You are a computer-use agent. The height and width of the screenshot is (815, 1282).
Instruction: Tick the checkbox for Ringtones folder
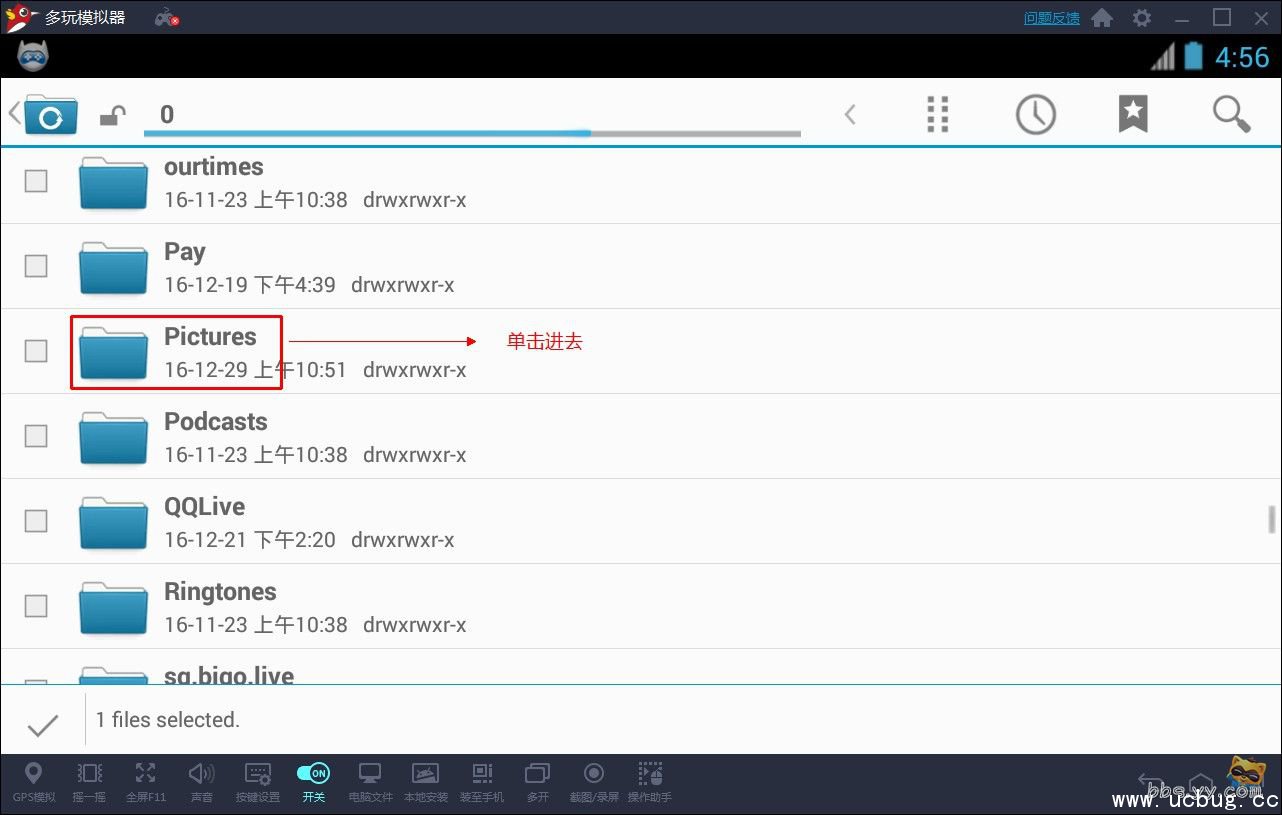tap(36, 605)
